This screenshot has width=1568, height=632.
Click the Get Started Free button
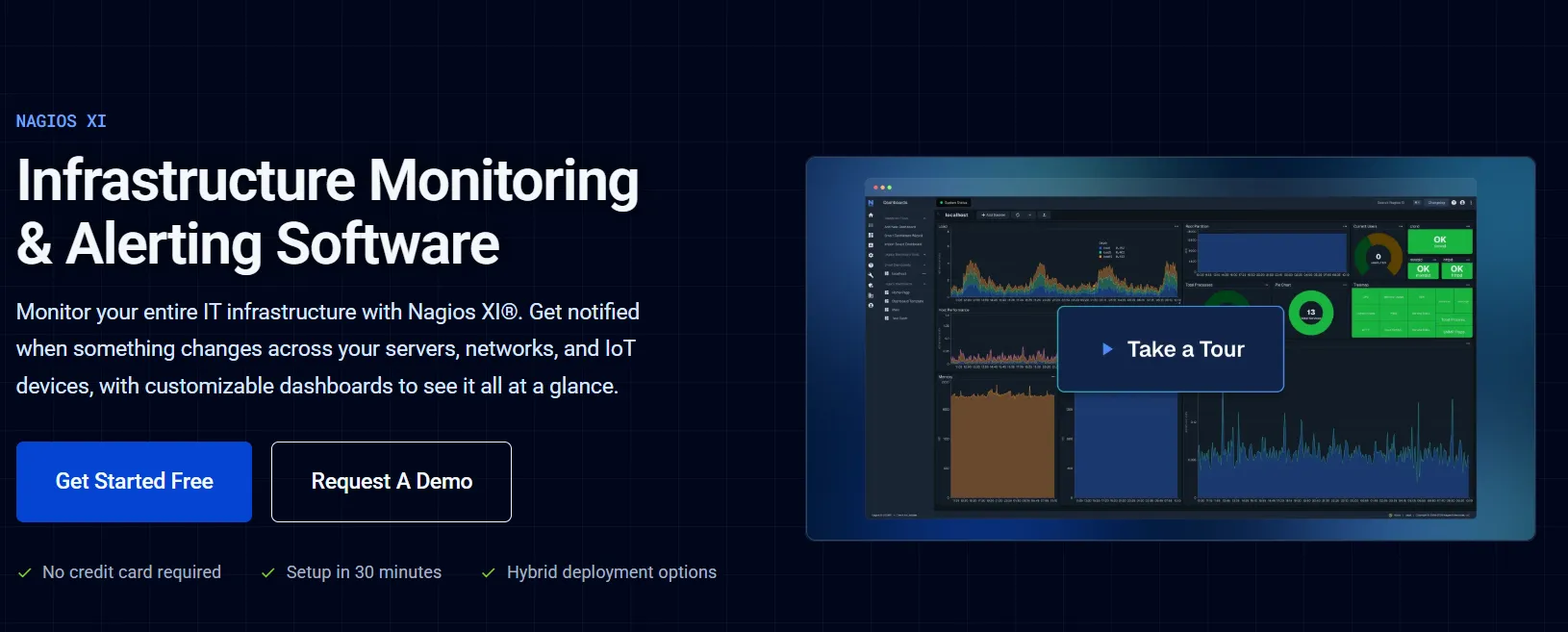[x=134, y=482]
